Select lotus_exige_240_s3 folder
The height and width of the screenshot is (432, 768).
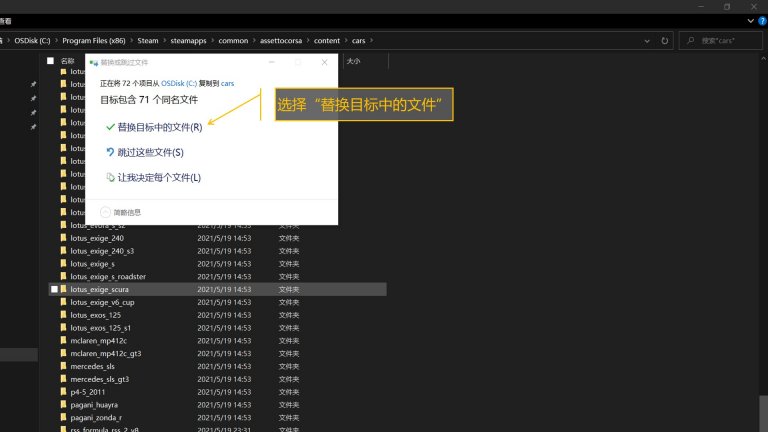tap(102, 251)
